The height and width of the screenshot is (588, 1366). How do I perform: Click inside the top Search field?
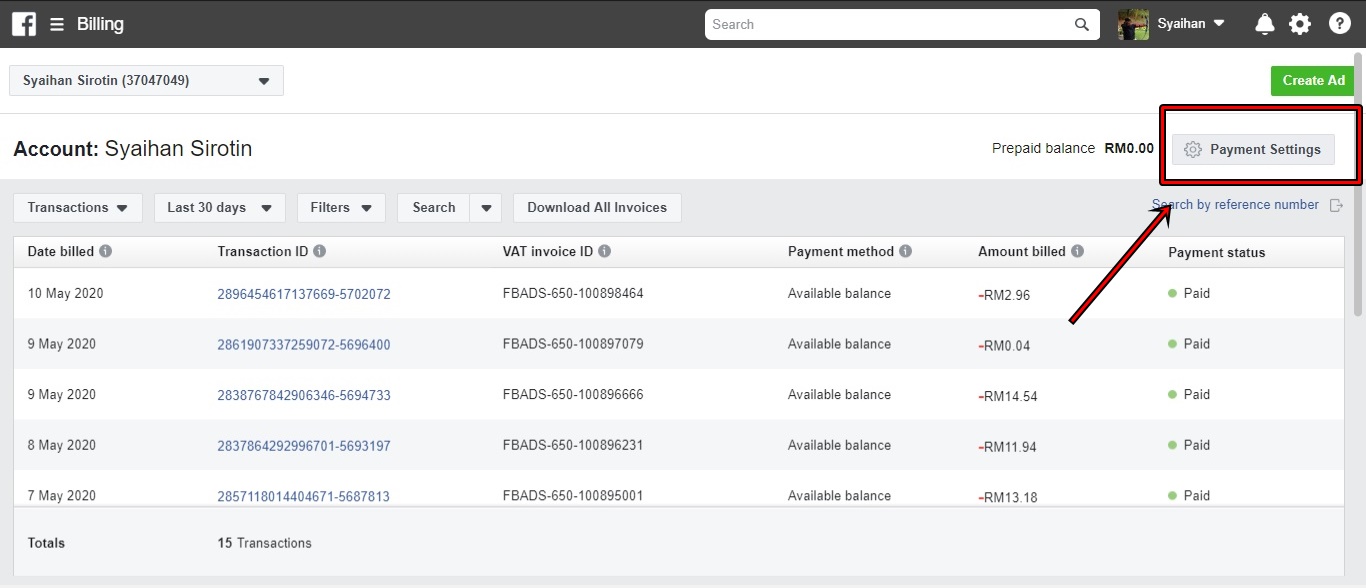(x=902, y=24)
